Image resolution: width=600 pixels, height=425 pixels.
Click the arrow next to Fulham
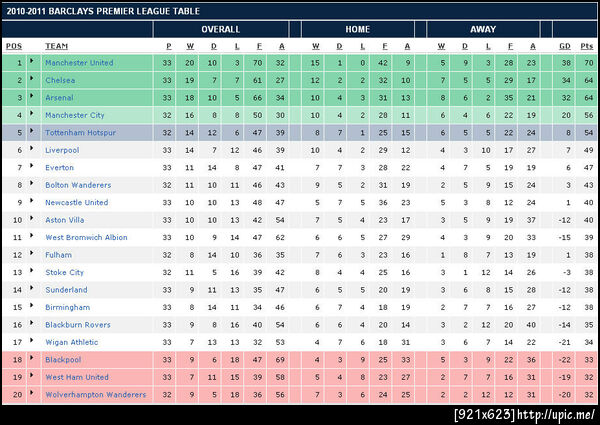(x=32, y=255)
